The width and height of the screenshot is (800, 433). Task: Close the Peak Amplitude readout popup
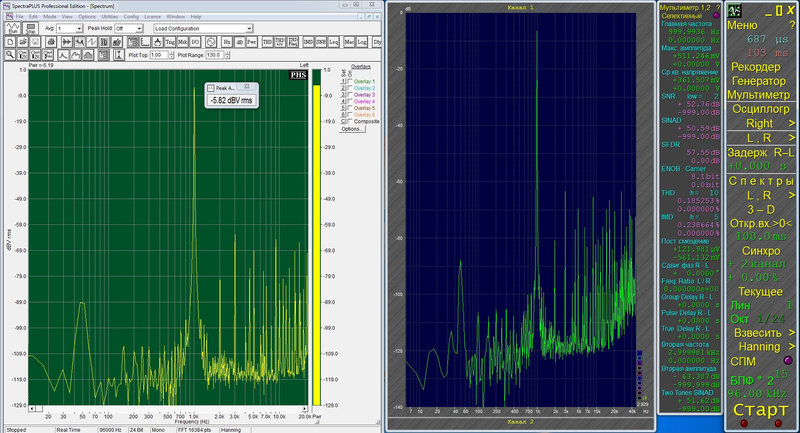tap(246, 87)
